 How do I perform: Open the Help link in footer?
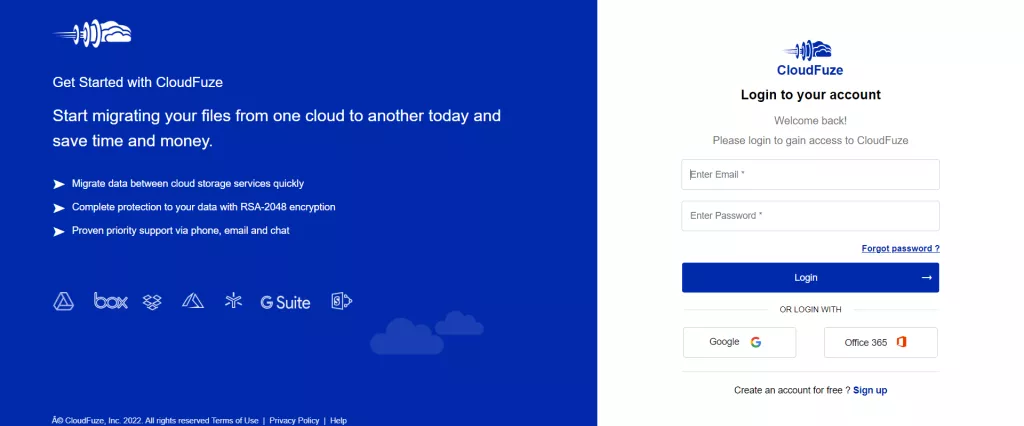pos(338,421)
